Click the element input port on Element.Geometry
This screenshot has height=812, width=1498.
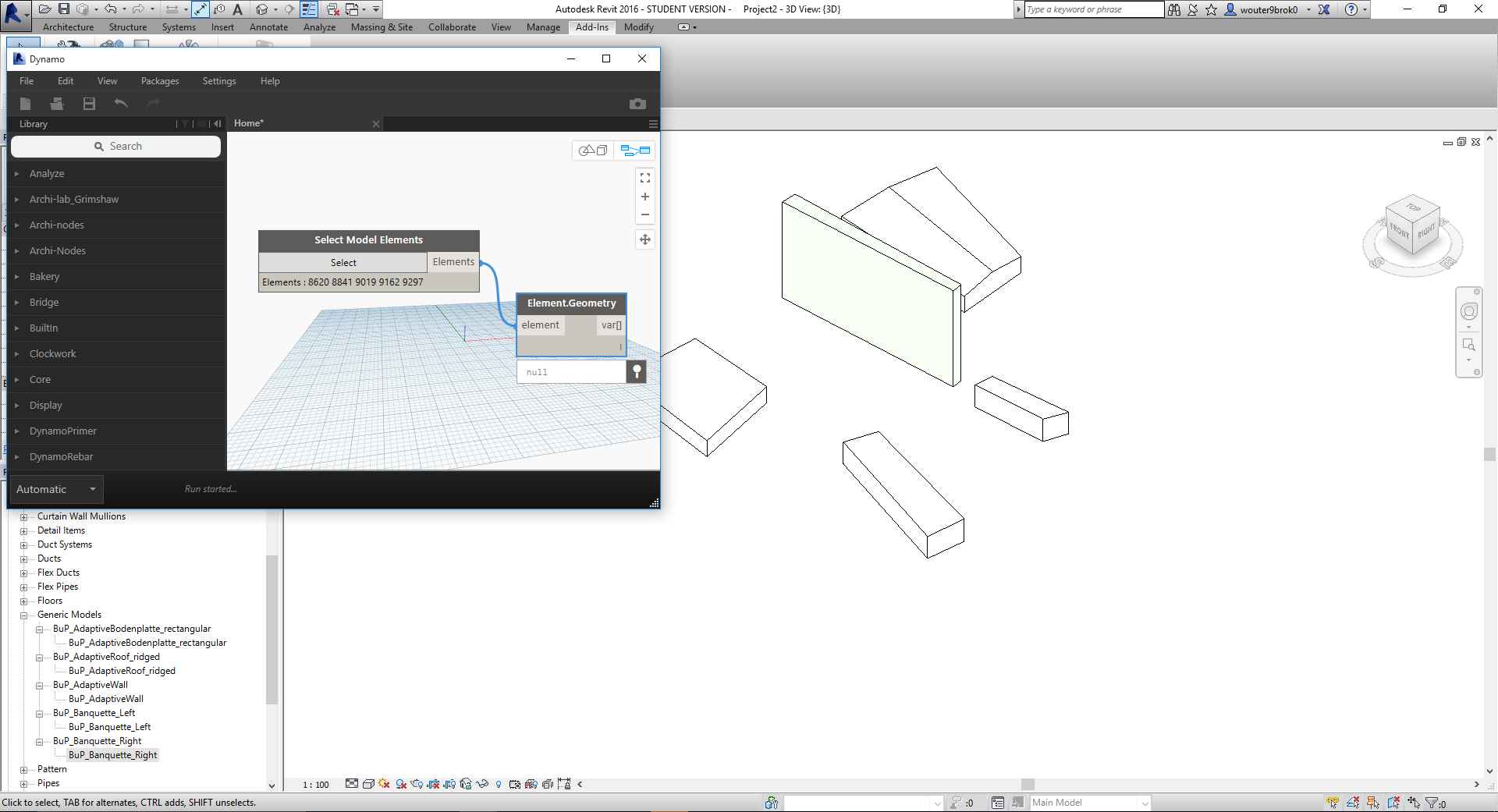click(x=540, y=325)
